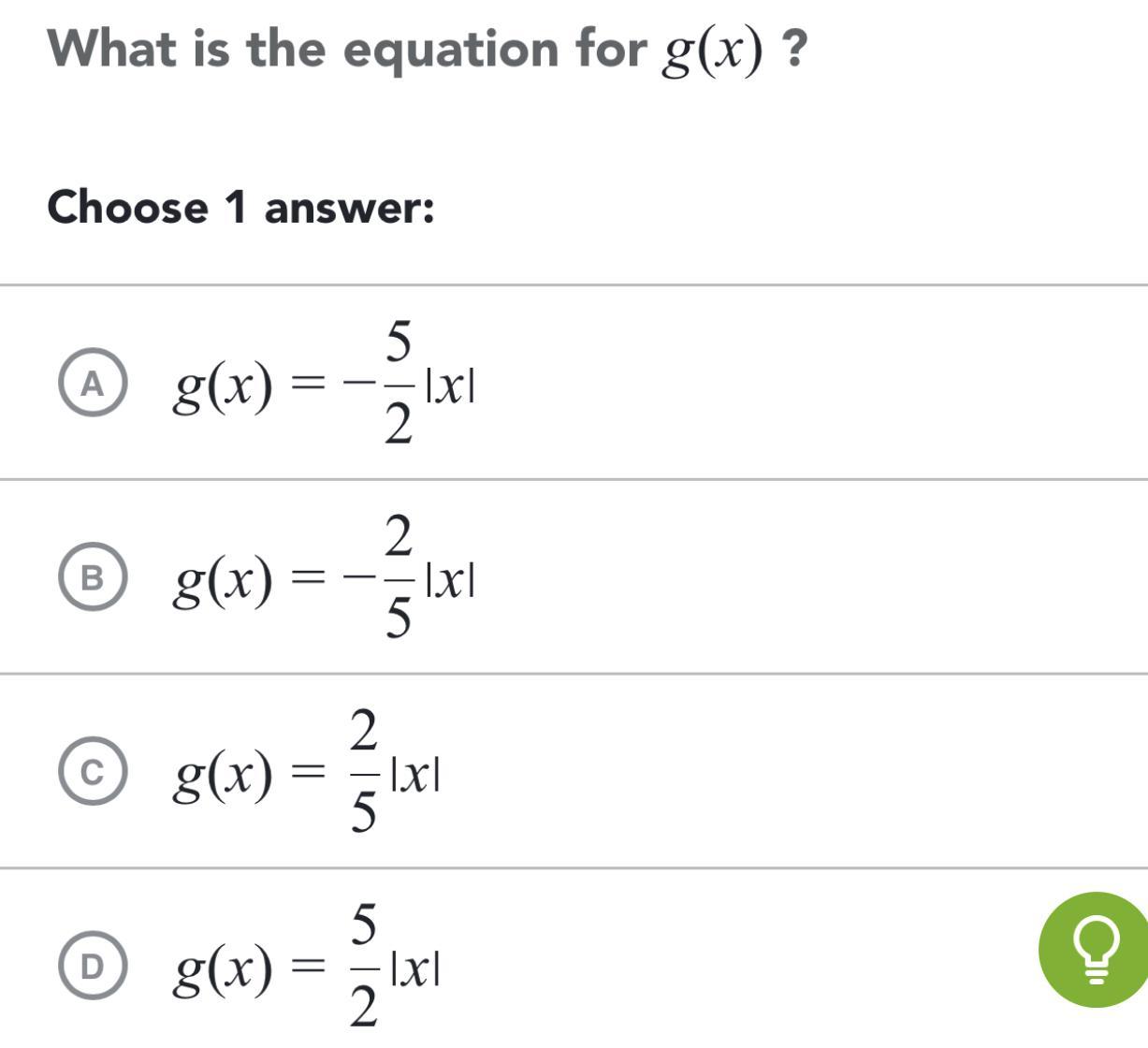The image size is (1148, 1048).
Task: Click the |x| term in option A
Action: [x=450, y=386]
